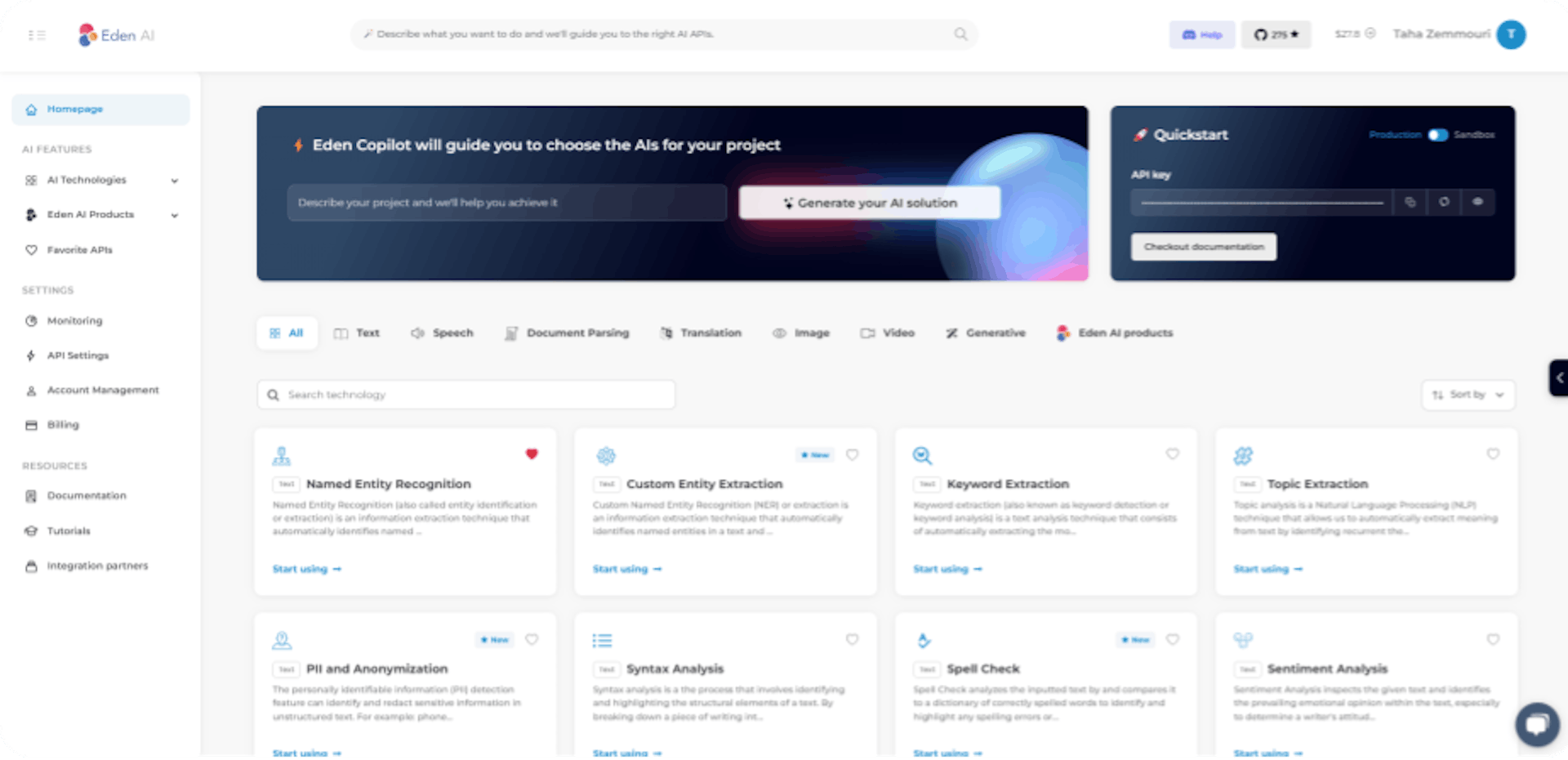Start using Topic Extraction
The image size is (1568, 760).
pyautogui.click(x=1268, y=570)
